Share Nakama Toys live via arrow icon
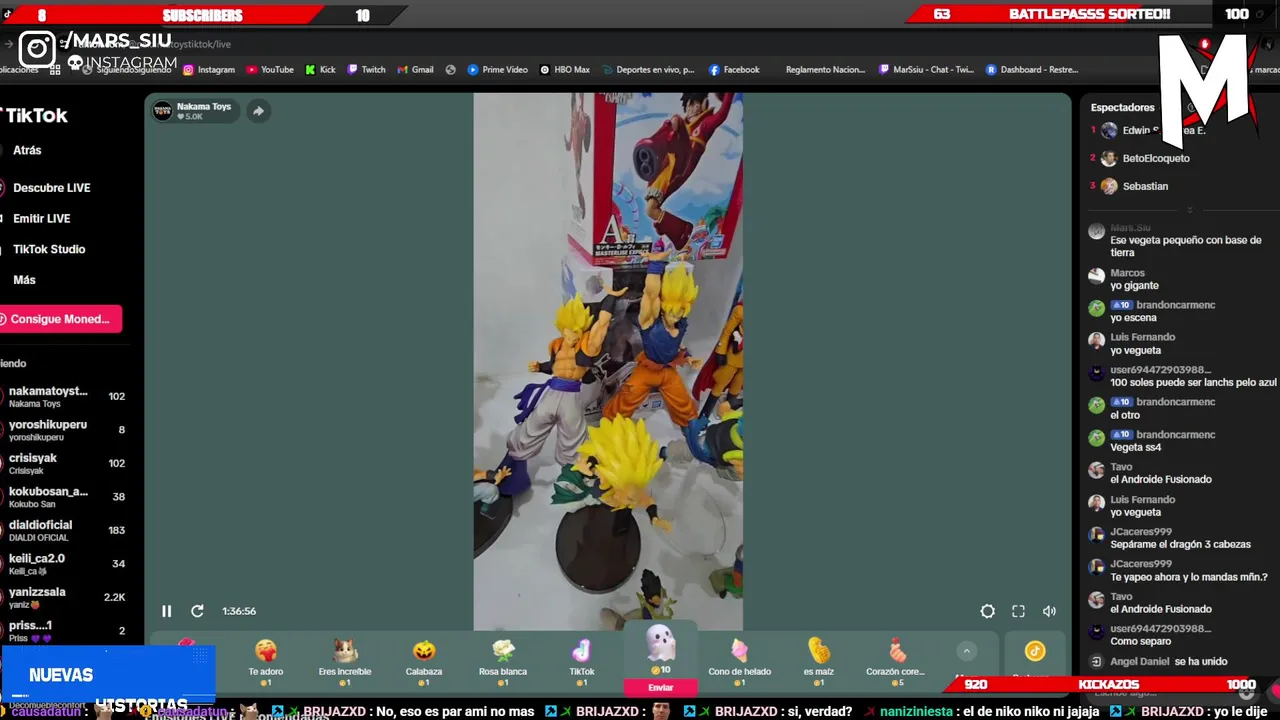Viewport: 1280px width, 720px height. click(x=258, y=111)
